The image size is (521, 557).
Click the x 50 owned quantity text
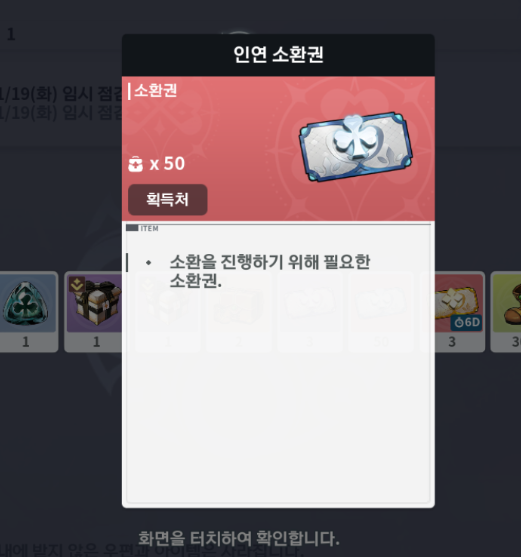[167, 164]
